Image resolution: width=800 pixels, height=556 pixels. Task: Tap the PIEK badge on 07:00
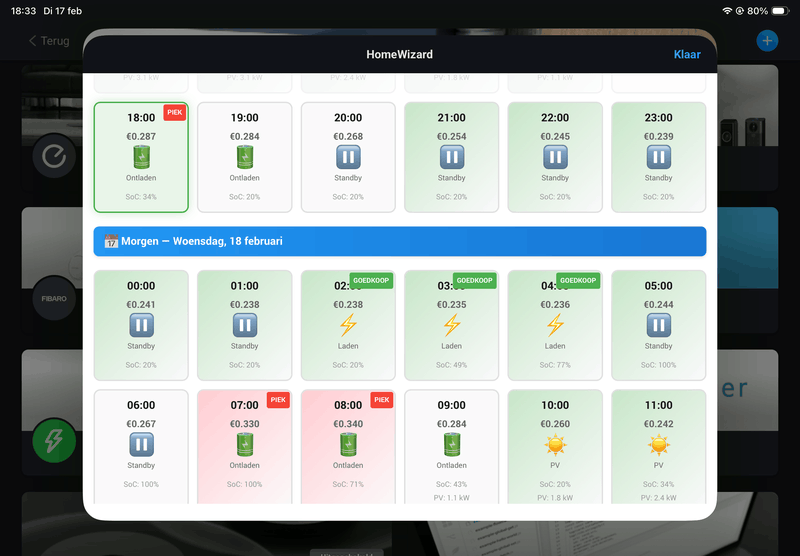click(278, 400)
